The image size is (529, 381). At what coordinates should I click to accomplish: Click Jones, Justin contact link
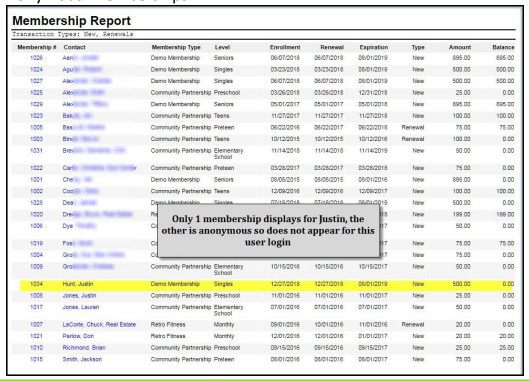pyautogui.click(x=79, y=296)
